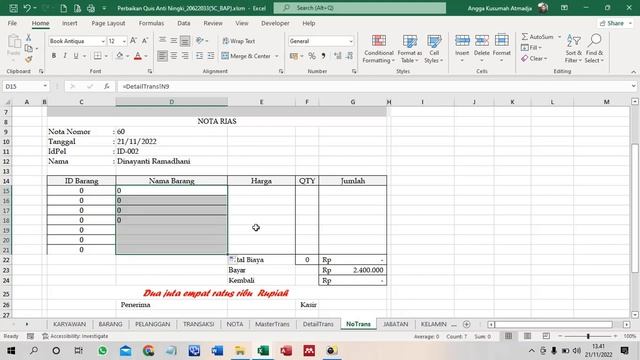Click the Insert Function fx button
Image resolution: width=640 pixels, height=360 pixels.
point(107,87)
